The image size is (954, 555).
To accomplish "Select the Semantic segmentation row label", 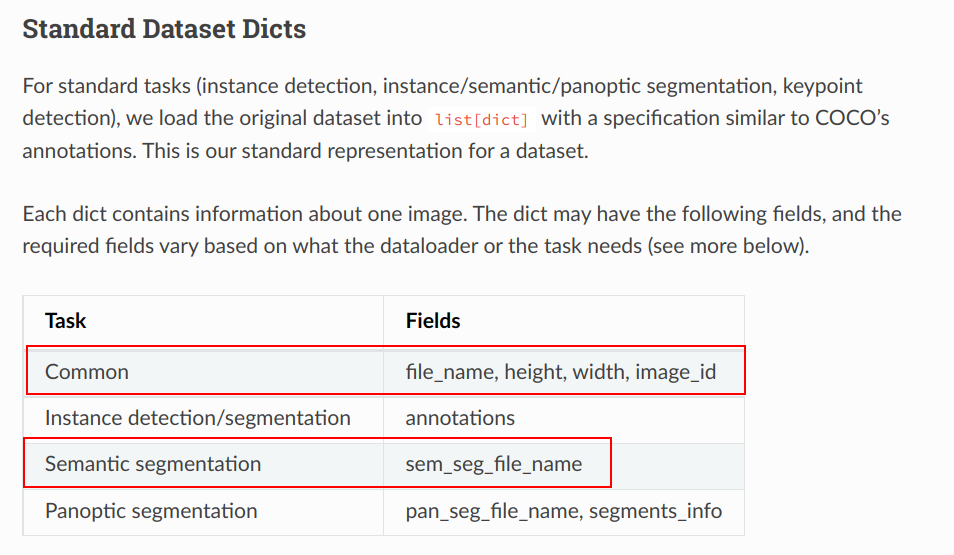I will tap(153, 464).
